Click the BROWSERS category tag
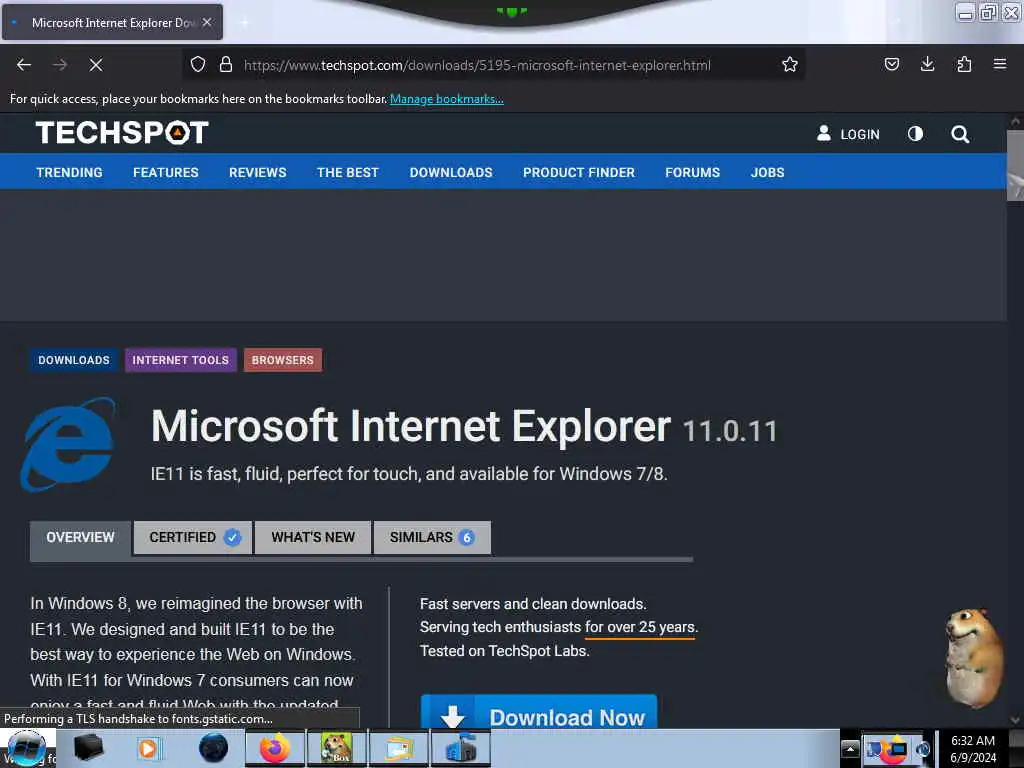1024x768 pixels. pos(283,360)
